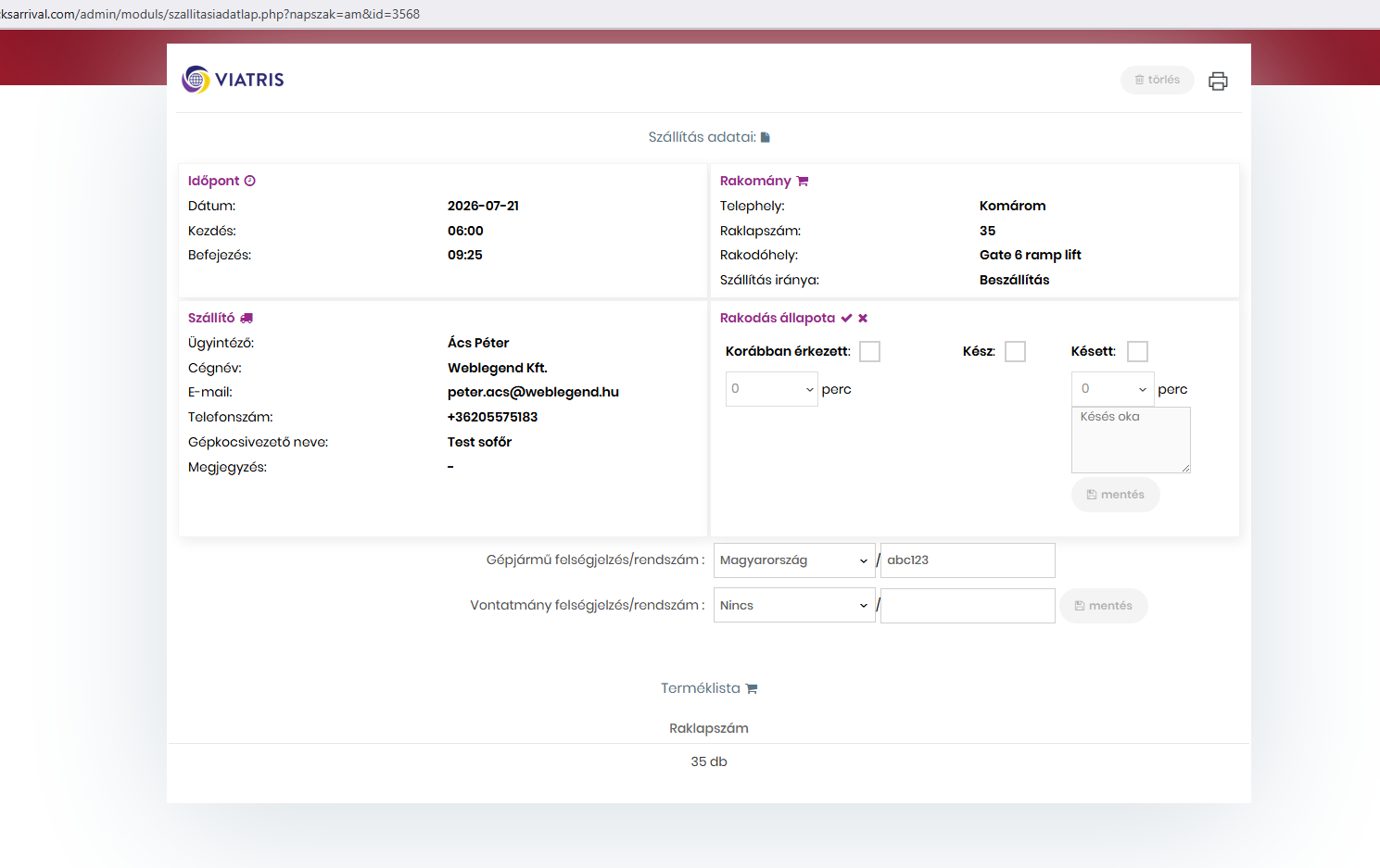Image resolution: width=1380 pixels, height=868 pixels.
Task: Click the document icon beside Szállítás adatai
Action: coord(766,137)
